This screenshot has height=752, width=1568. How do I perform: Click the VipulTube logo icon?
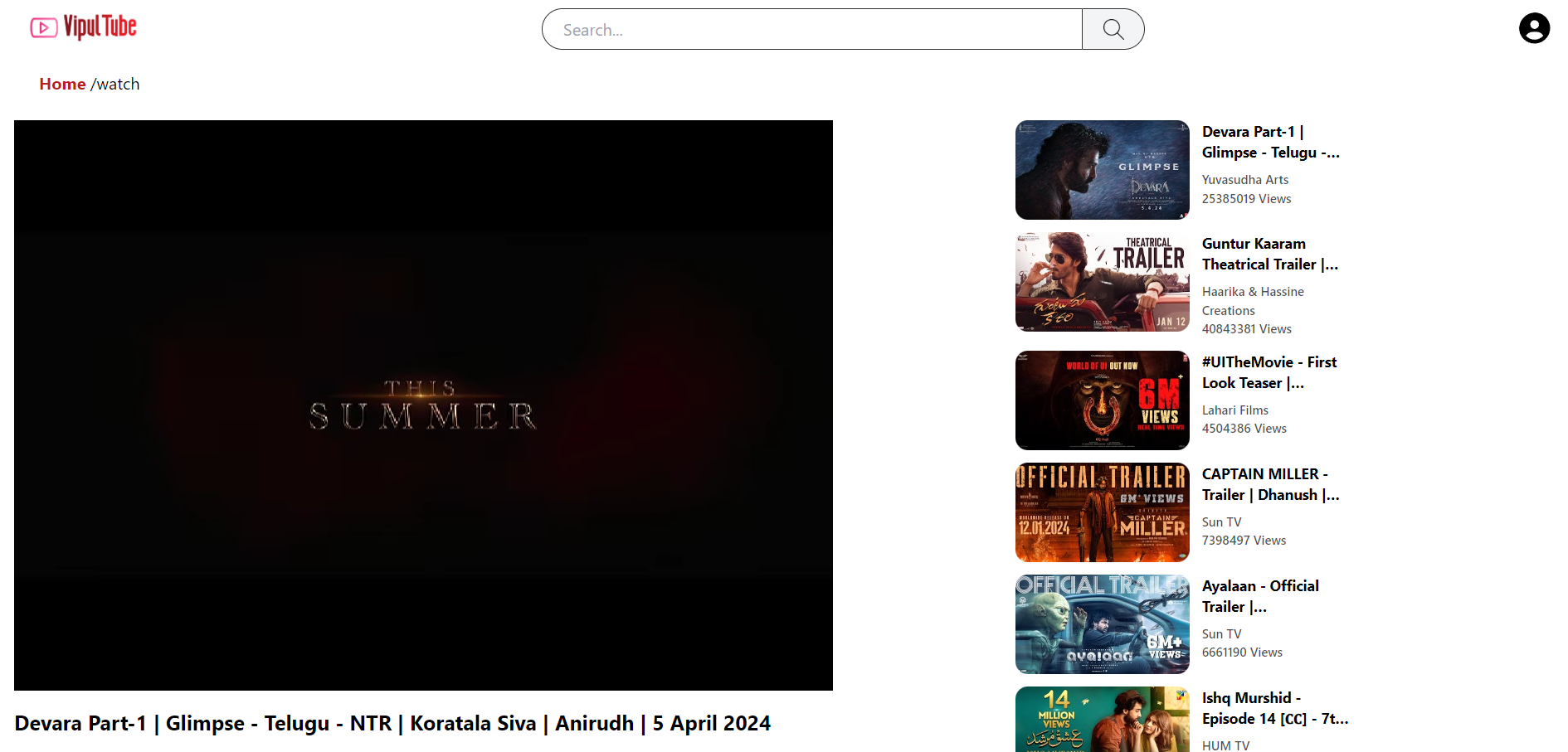(44, 28)
